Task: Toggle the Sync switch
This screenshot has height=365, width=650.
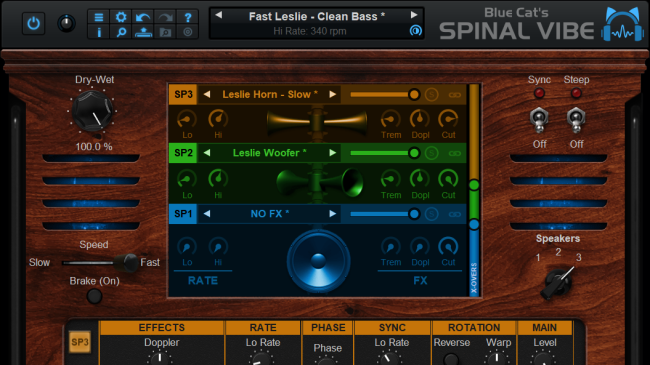Action: pyautogui.click(x=539, y=119)
